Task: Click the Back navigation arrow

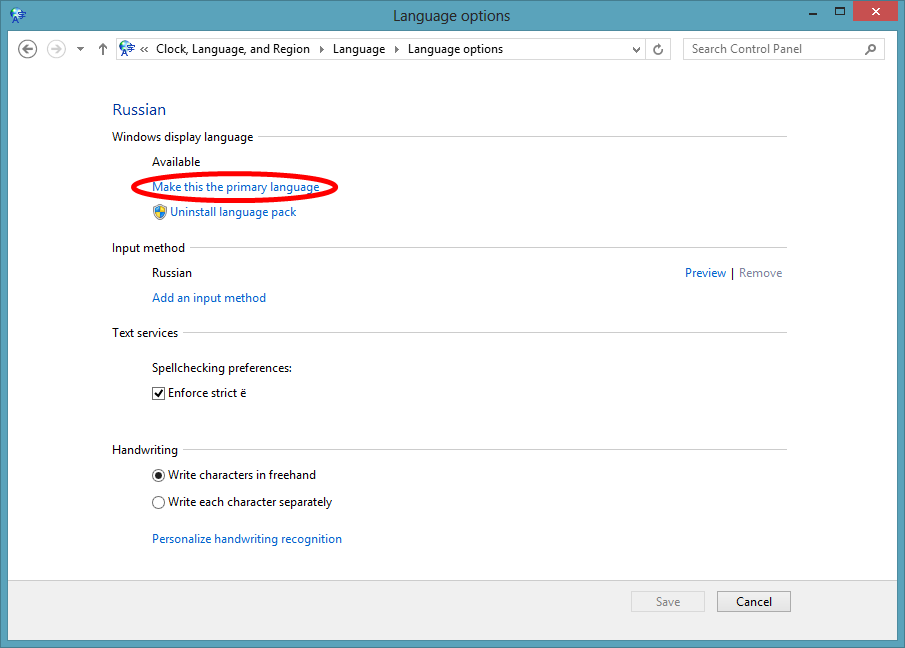Action: [28, 49]
